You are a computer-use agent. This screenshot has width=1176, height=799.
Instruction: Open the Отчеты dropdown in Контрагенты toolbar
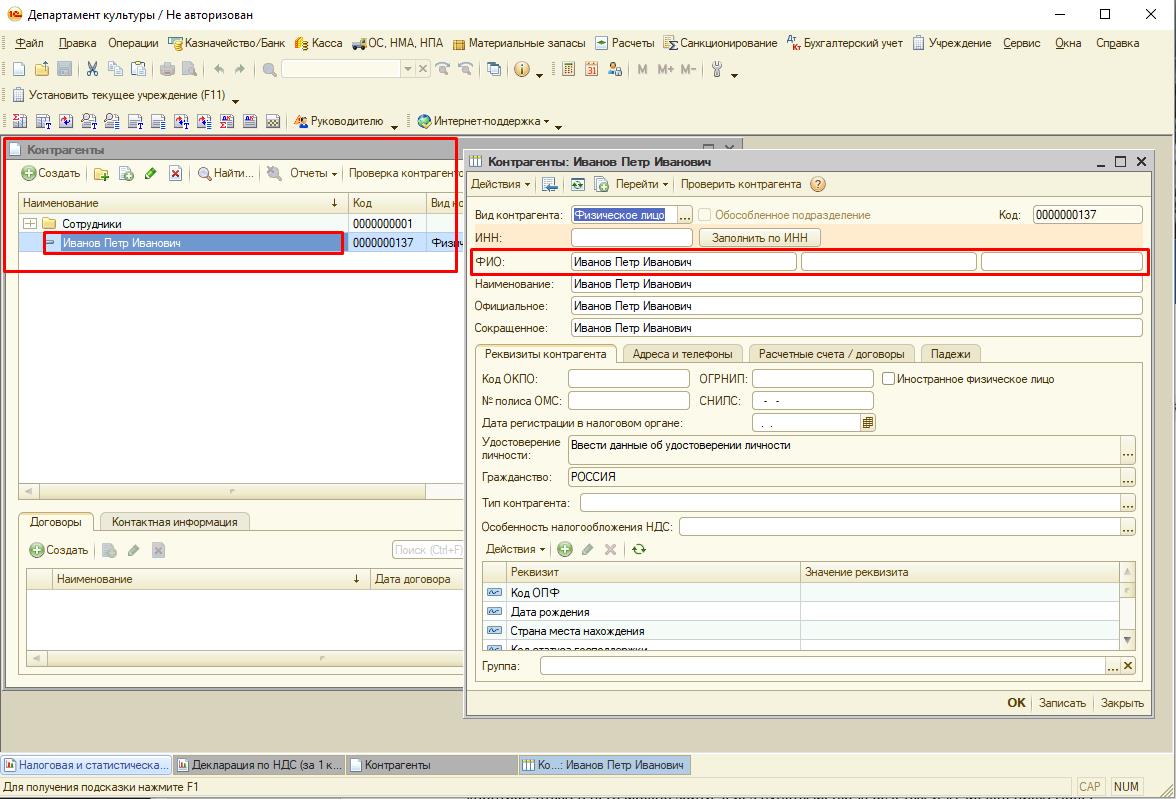313,174
